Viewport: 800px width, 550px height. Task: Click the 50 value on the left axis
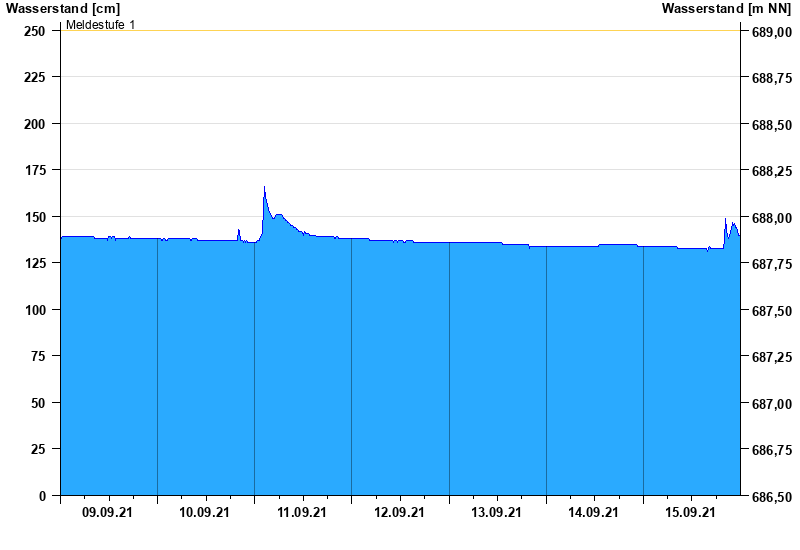coord(38,403)
